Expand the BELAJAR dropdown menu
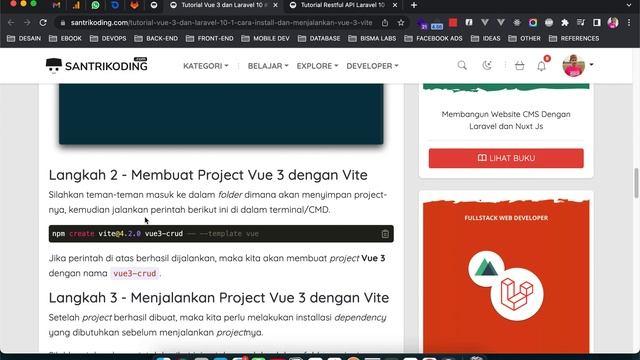 pyautogui.click(x=268, y=66)
